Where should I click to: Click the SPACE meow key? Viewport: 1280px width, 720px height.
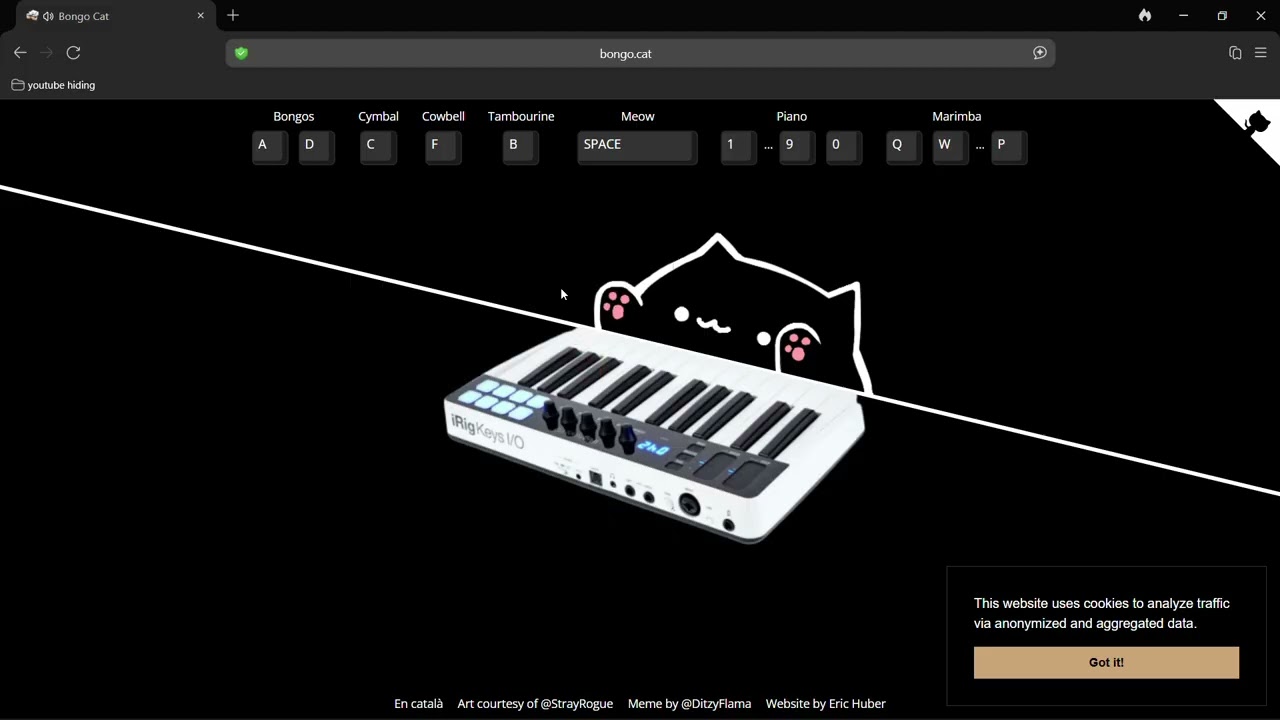[637, 146]
